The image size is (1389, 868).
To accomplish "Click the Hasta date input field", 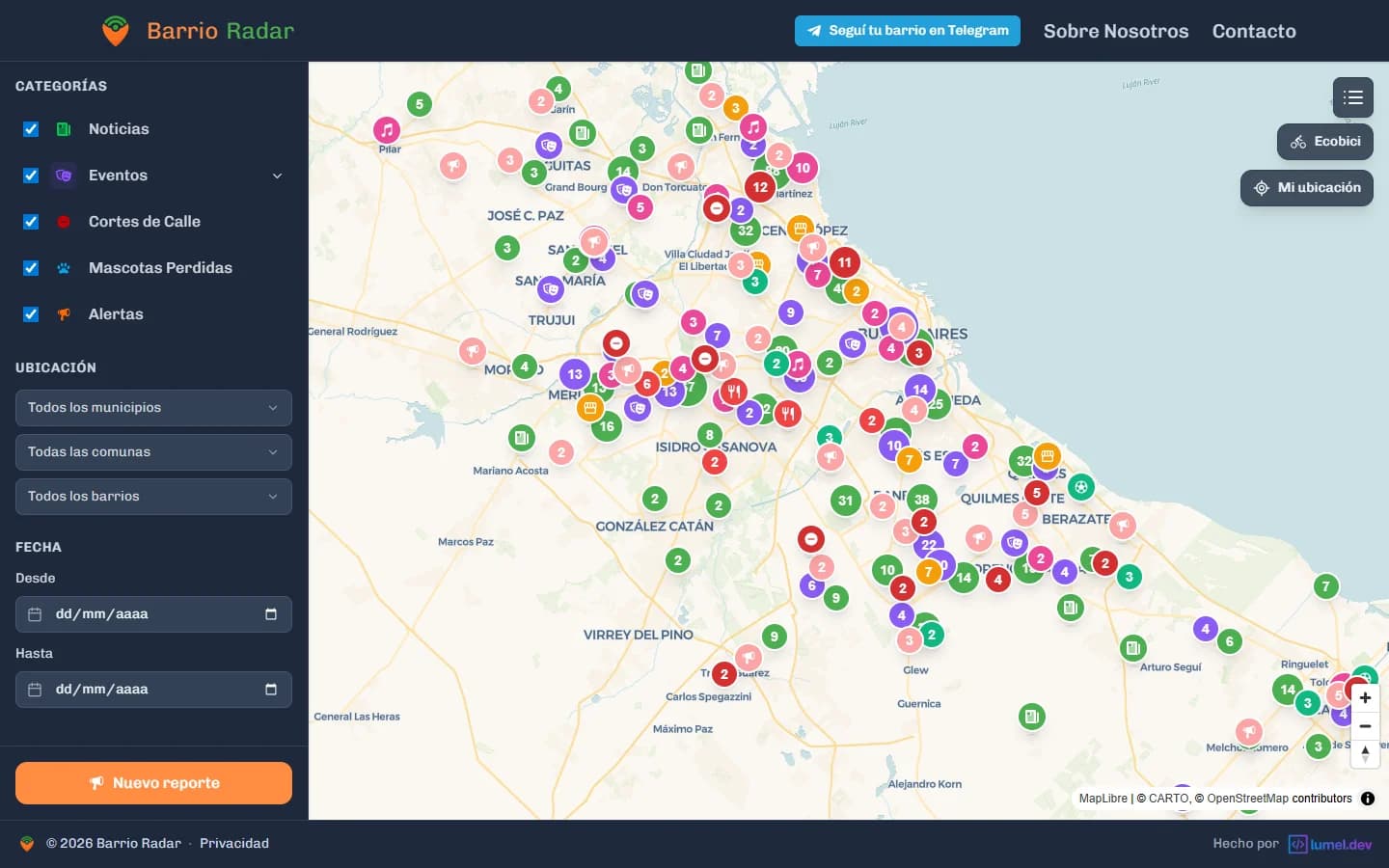I will pyautogui.click(x=153, y=690).
